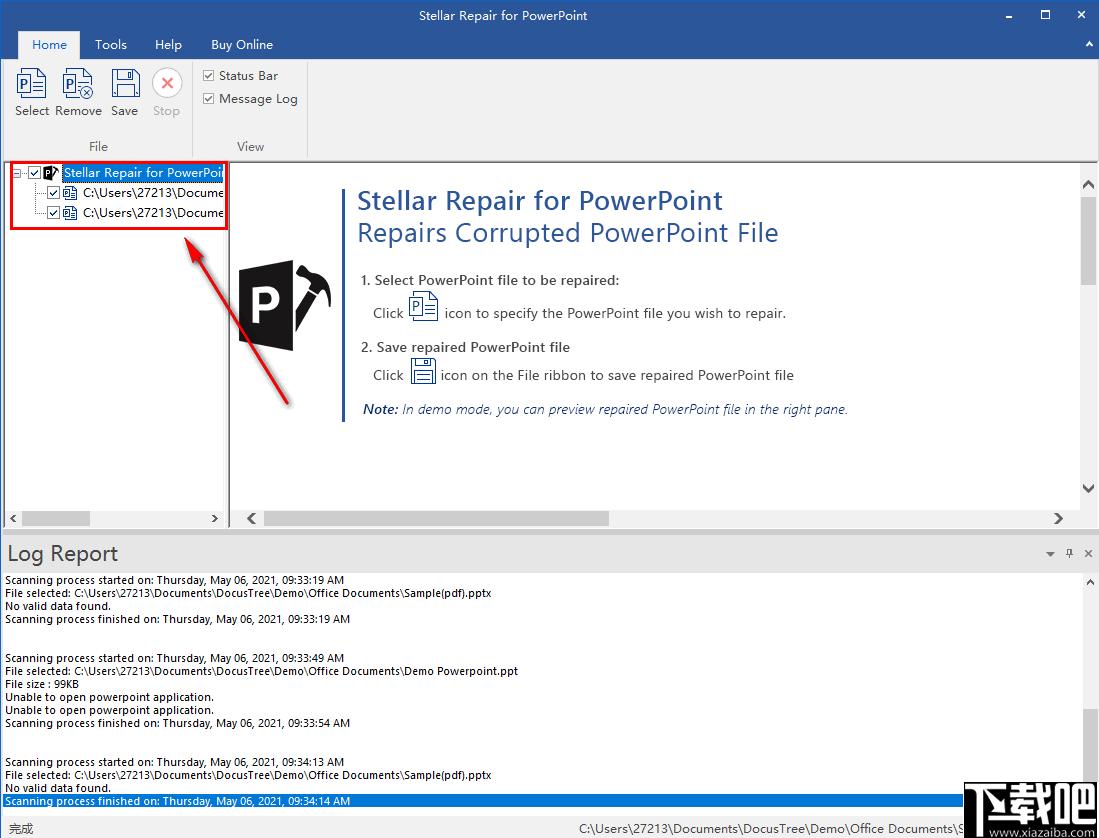
Task: Click the red Stop icon
Action: (167, 83)
